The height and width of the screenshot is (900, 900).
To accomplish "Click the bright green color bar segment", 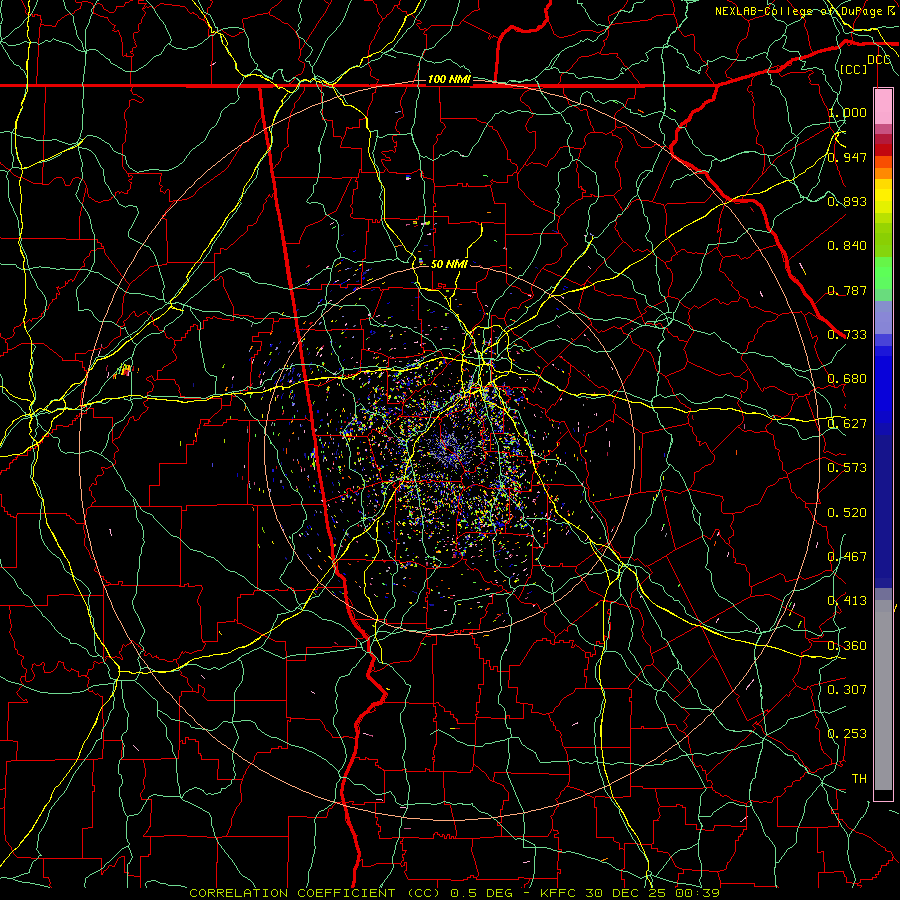I will (x=883, y=273).
